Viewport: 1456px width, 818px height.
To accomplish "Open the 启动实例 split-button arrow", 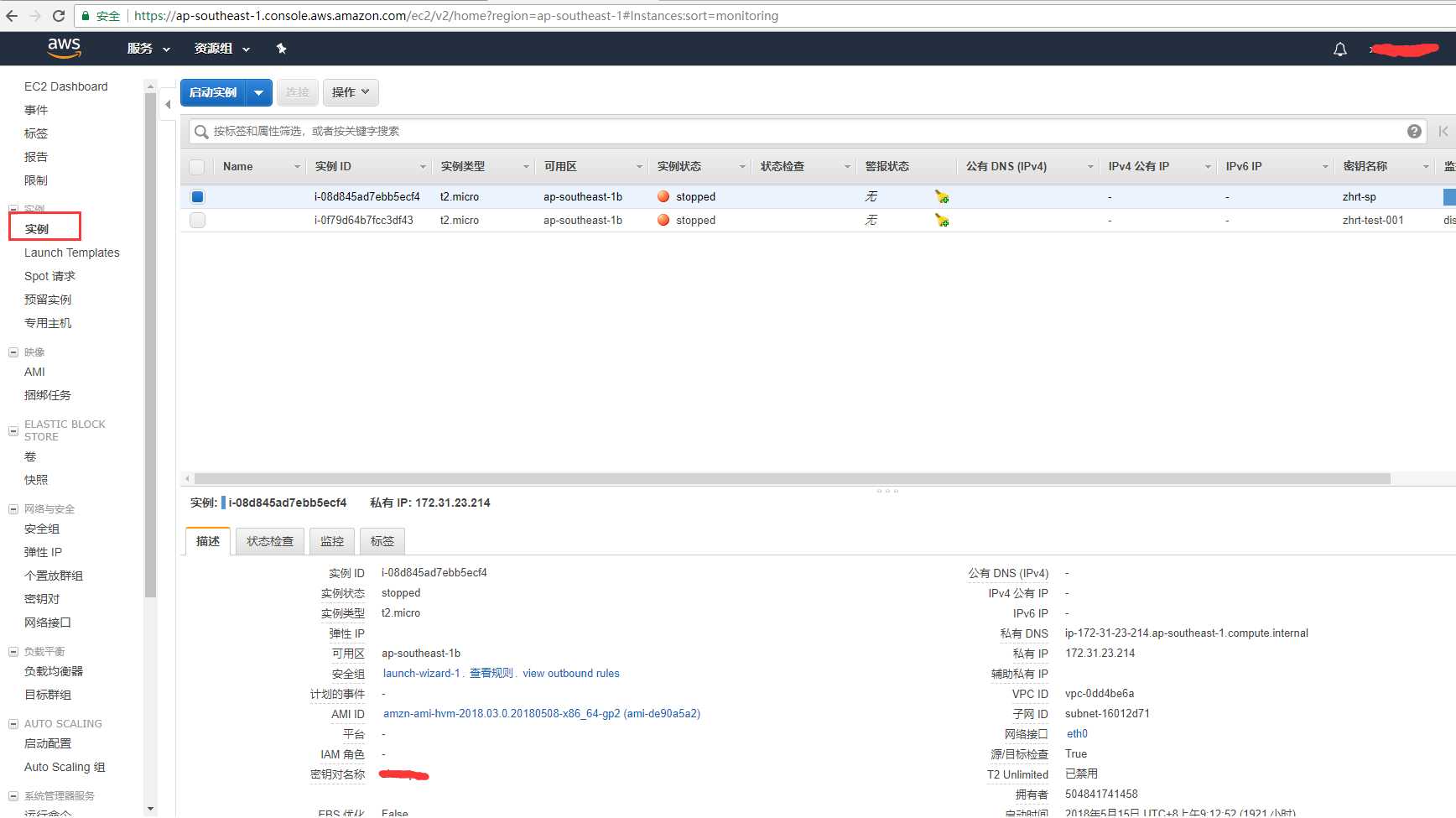I will click(x=259, y=92).
